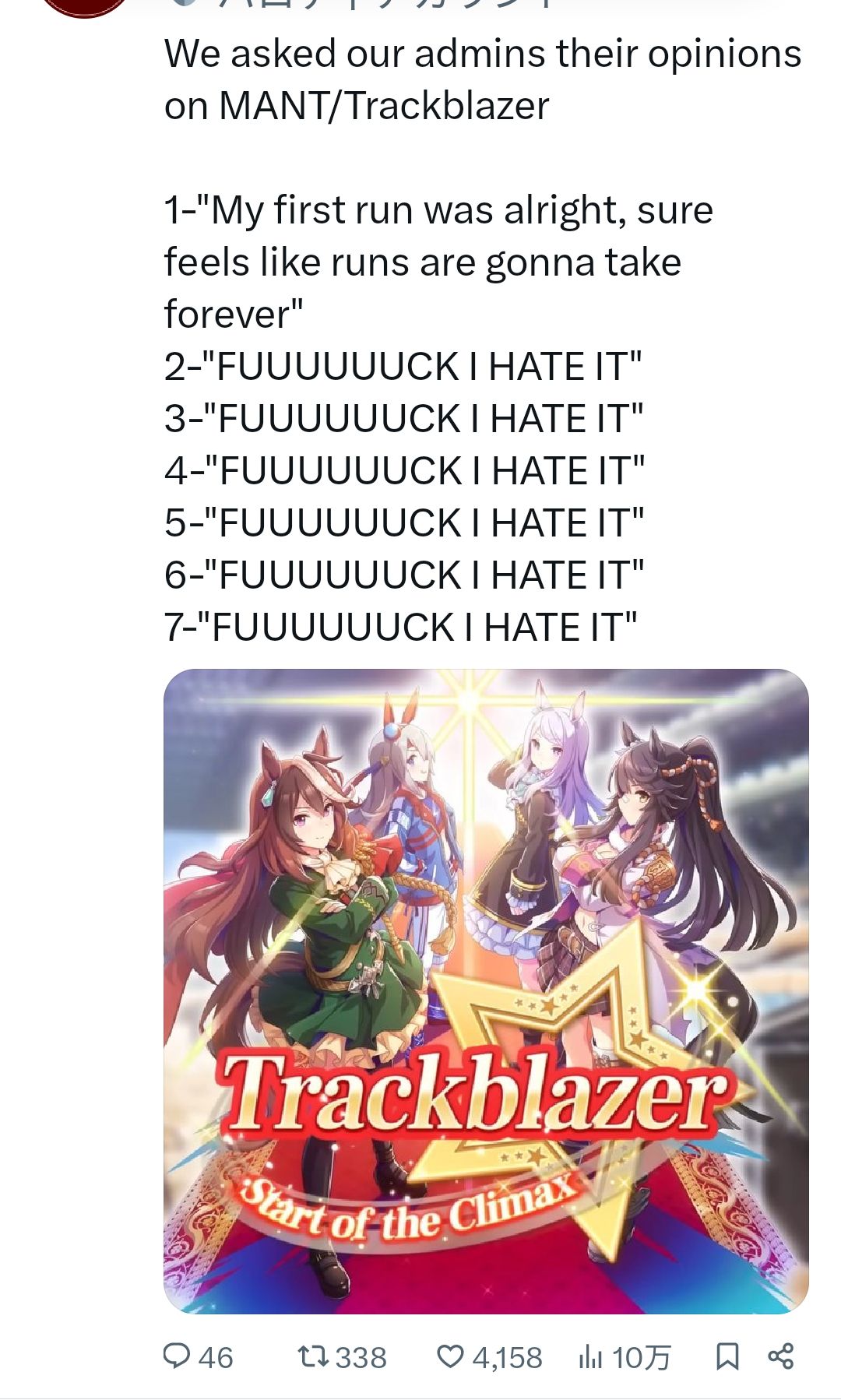Click the reply count 46

pyautogui.click(x=216, y=1357)
